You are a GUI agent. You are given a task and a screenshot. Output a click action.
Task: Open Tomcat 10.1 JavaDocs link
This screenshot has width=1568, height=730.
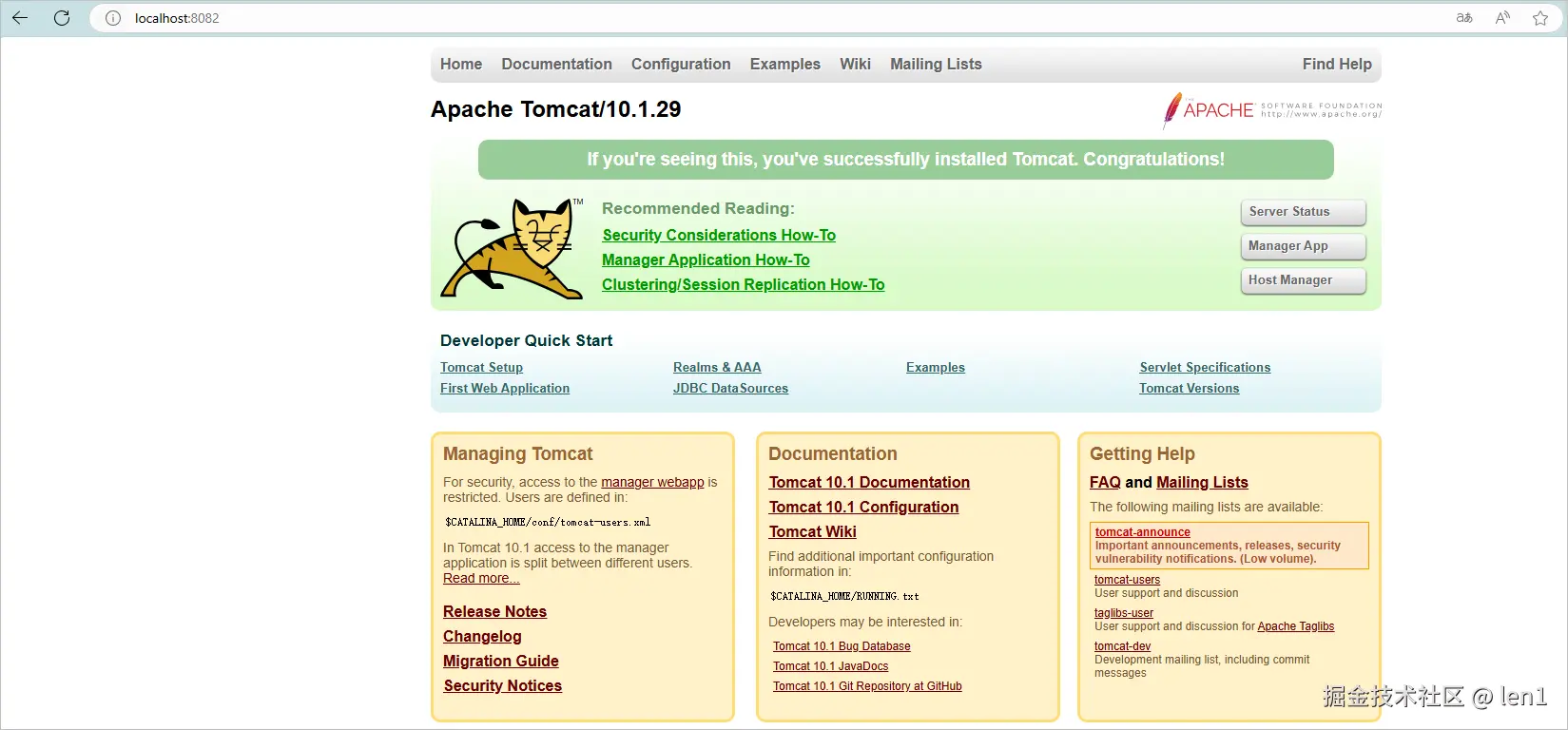(x=830, y=666)
